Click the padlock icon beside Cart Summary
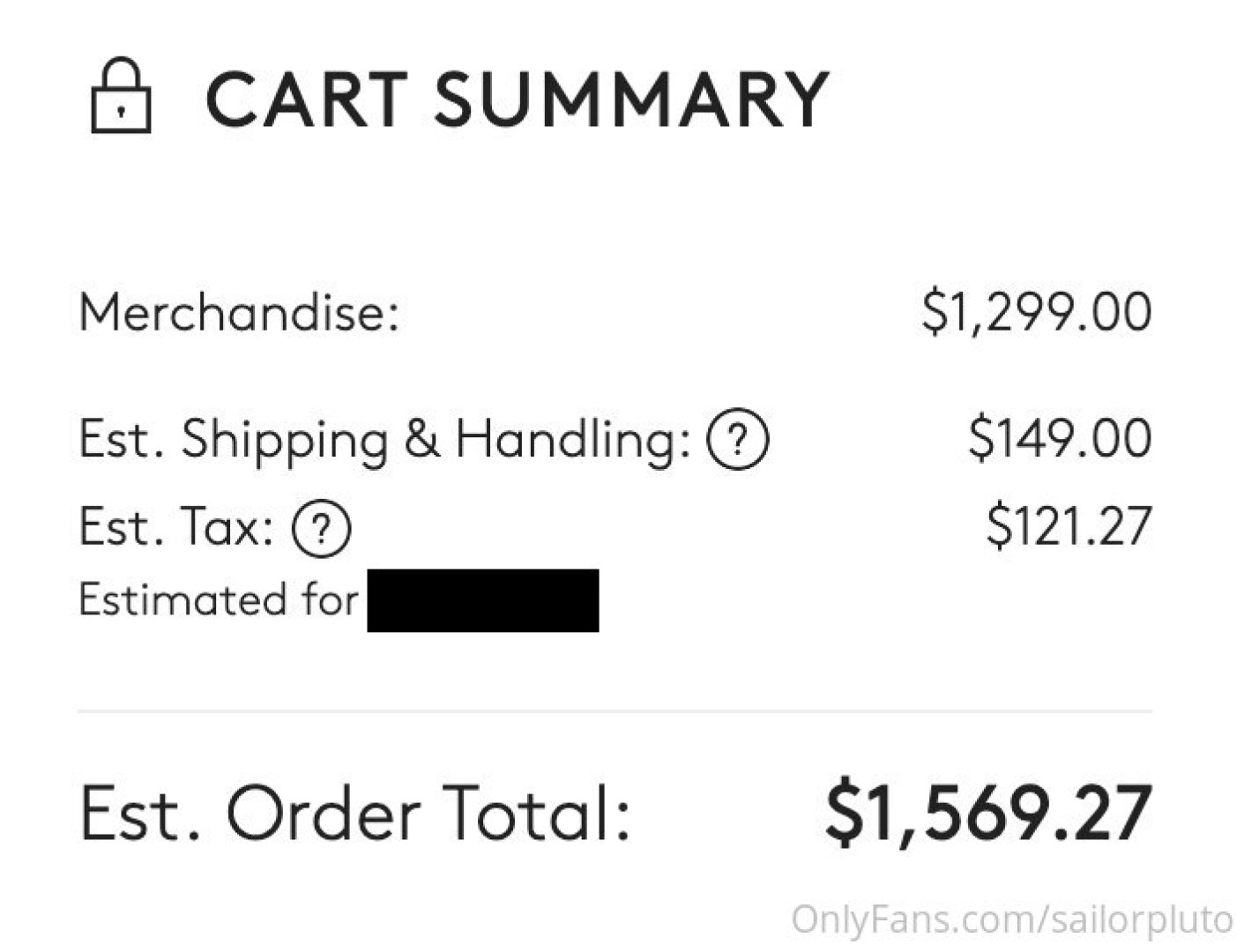This screenshot has height=952, width=1244. pos(121,95)
